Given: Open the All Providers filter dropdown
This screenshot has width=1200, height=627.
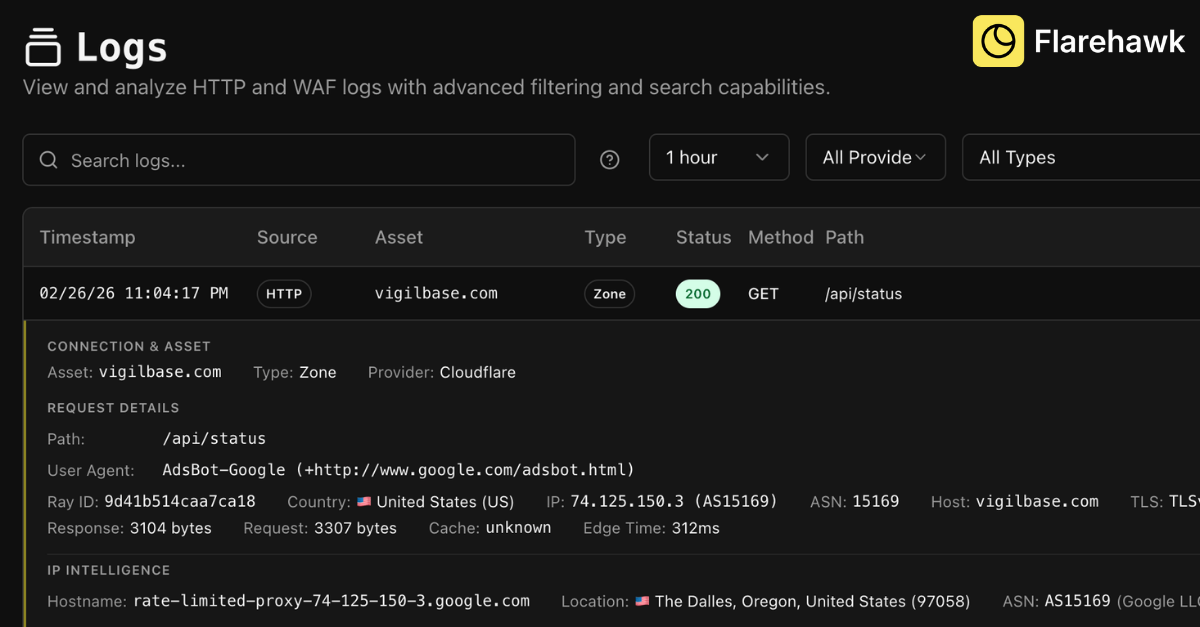Looking at the screenshot, I should pyautogui.click(x=875, y=157).
